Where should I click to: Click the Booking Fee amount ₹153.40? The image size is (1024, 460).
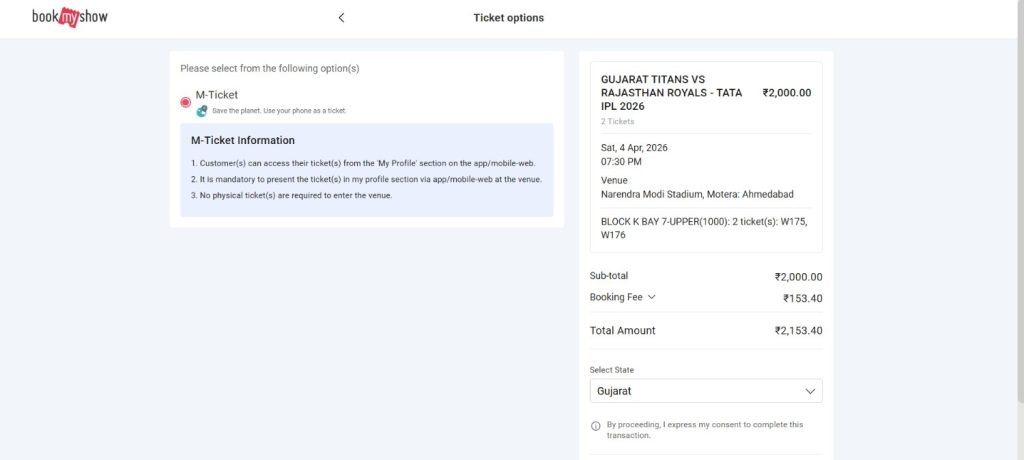click(x=803, y=299)
